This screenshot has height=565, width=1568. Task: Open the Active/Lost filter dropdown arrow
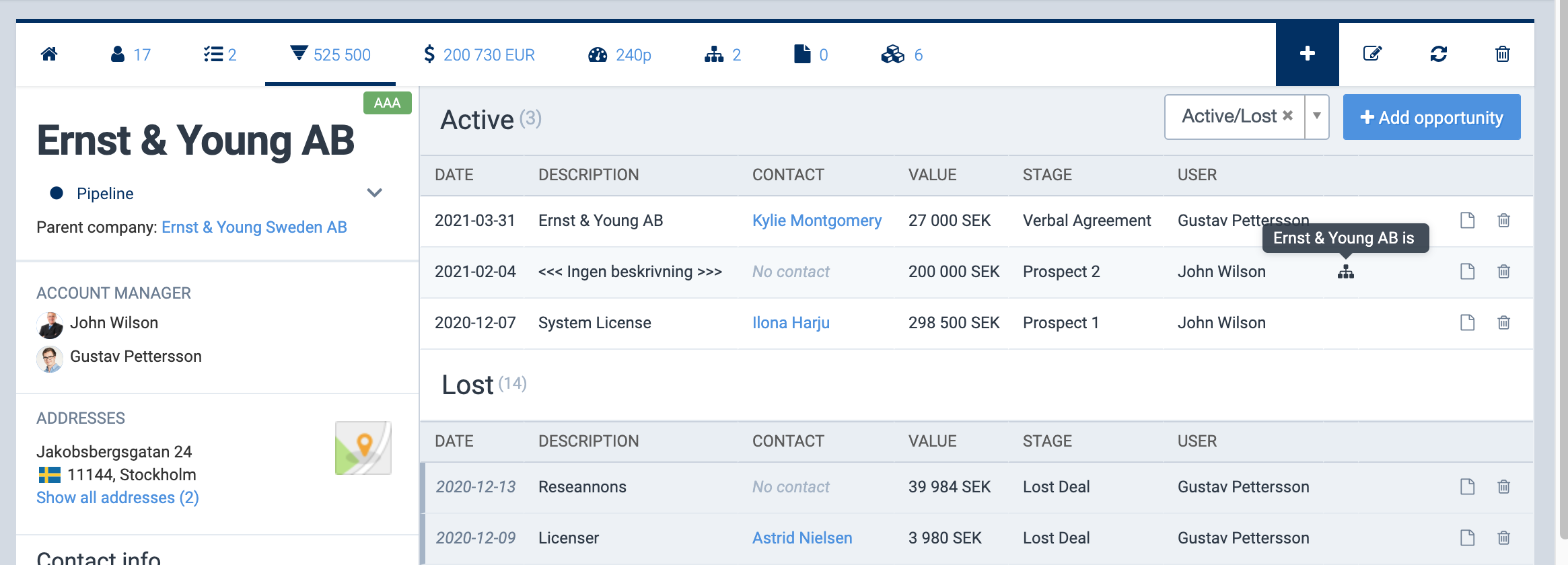pos(1317,116)
